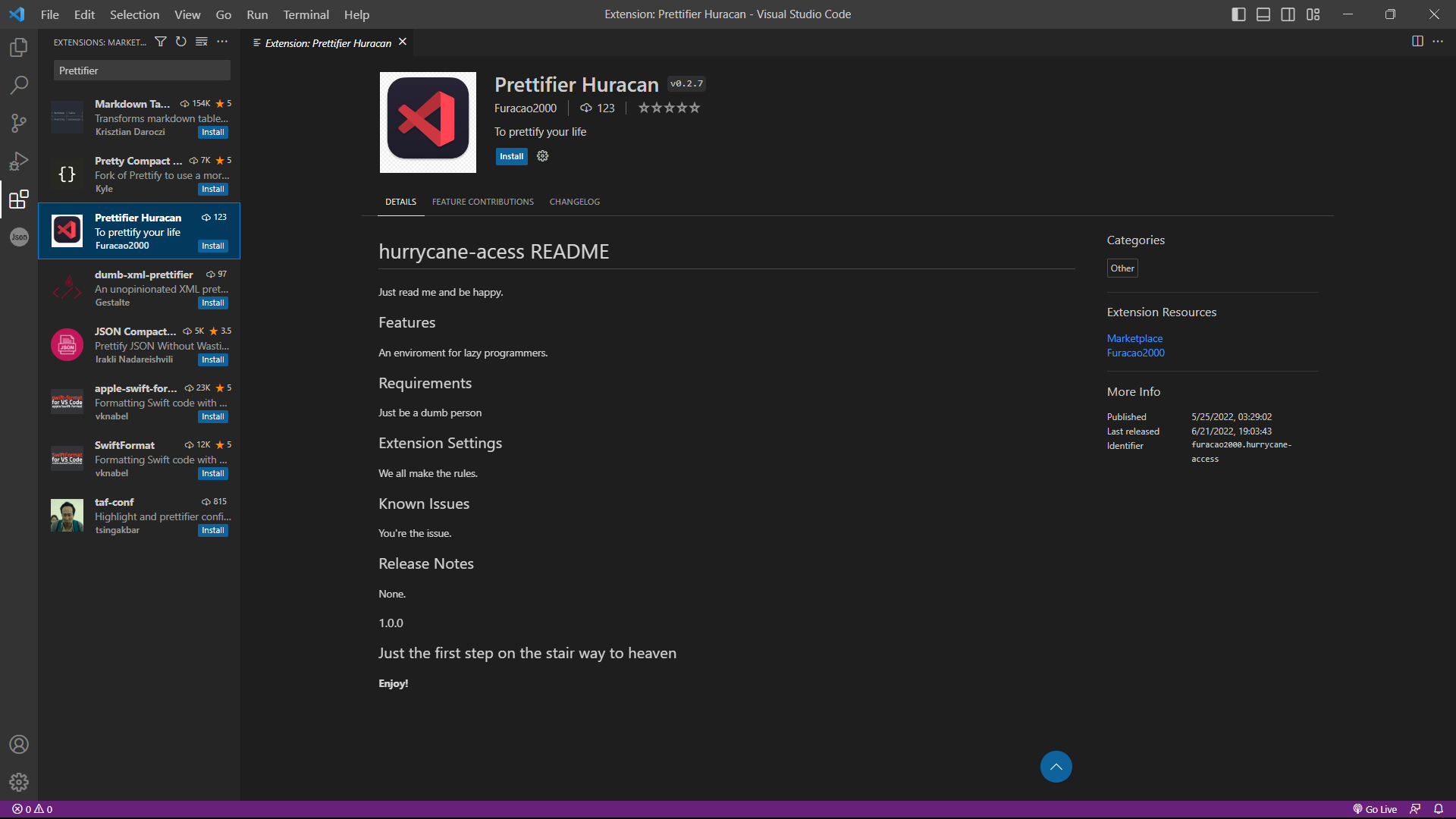1456x819 pixels.
Task: Click the extension's manage gear icon
Action: [543, 156]
